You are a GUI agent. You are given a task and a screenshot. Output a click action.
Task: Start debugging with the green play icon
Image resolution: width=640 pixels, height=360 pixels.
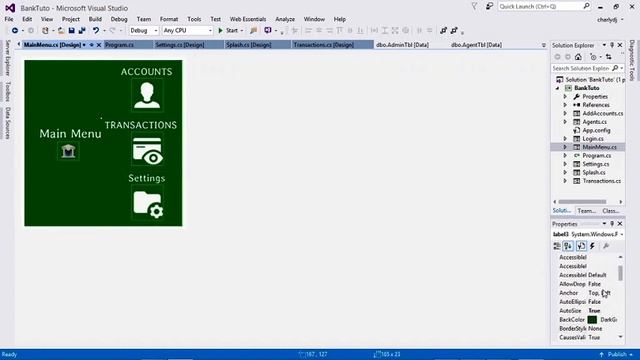[220, 31]
